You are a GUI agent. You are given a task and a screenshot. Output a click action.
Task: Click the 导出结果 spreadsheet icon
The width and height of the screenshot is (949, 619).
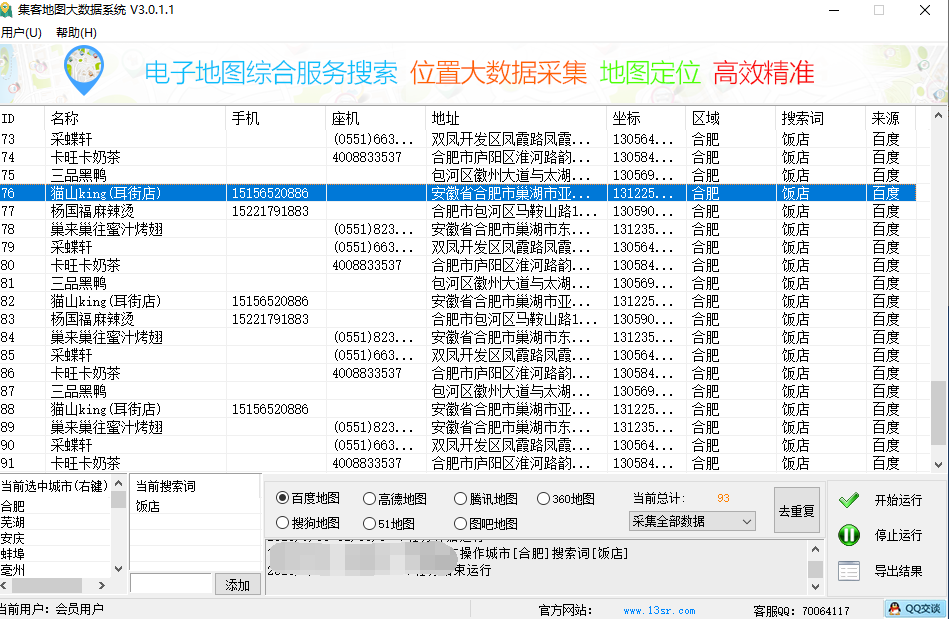849,570
